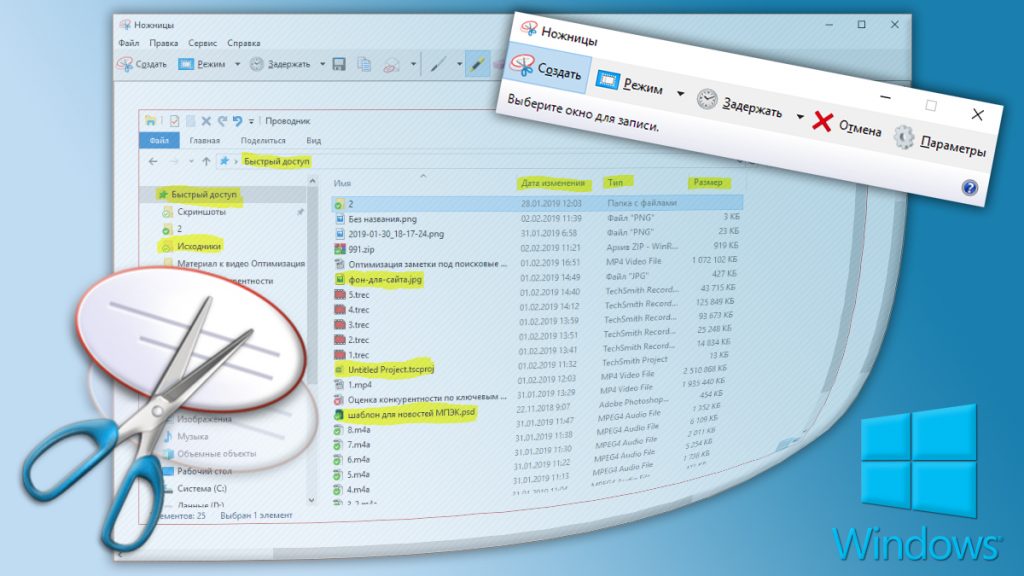Viewport: 1024px width, 576px height.
Task: Open the Сервис menu
Action: [x=202, y=43]
